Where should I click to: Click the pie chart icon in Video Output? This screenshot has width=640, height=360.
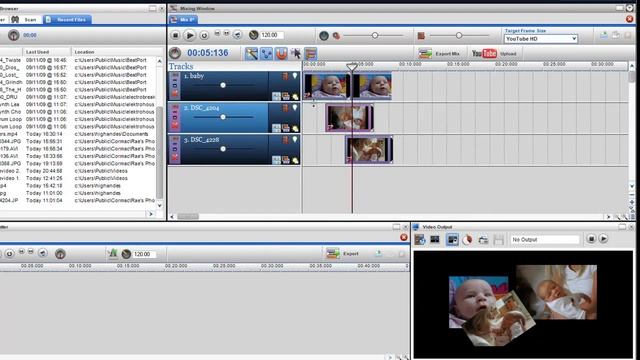click(x=467, y=240)
